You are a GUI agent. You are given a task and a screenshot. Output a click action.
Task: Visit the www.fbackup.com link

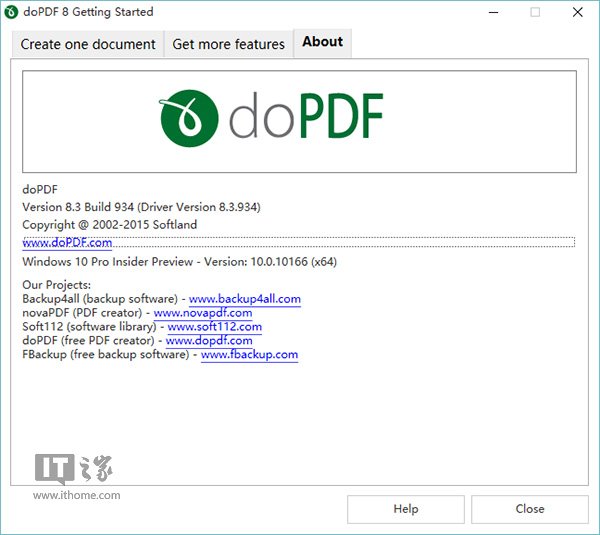pos(249,355)
